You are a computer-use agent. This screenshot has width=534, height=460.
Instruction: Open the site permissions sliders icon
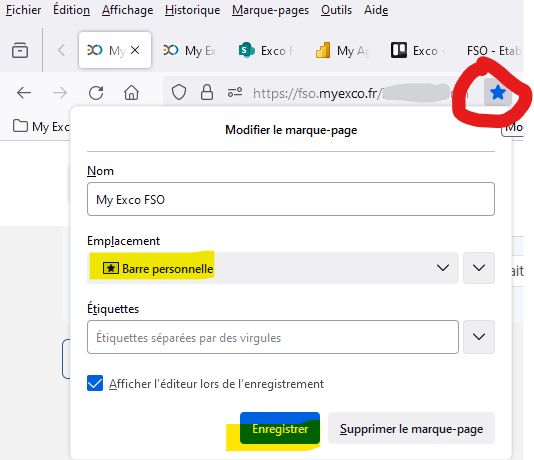click(x=235, y=92)
